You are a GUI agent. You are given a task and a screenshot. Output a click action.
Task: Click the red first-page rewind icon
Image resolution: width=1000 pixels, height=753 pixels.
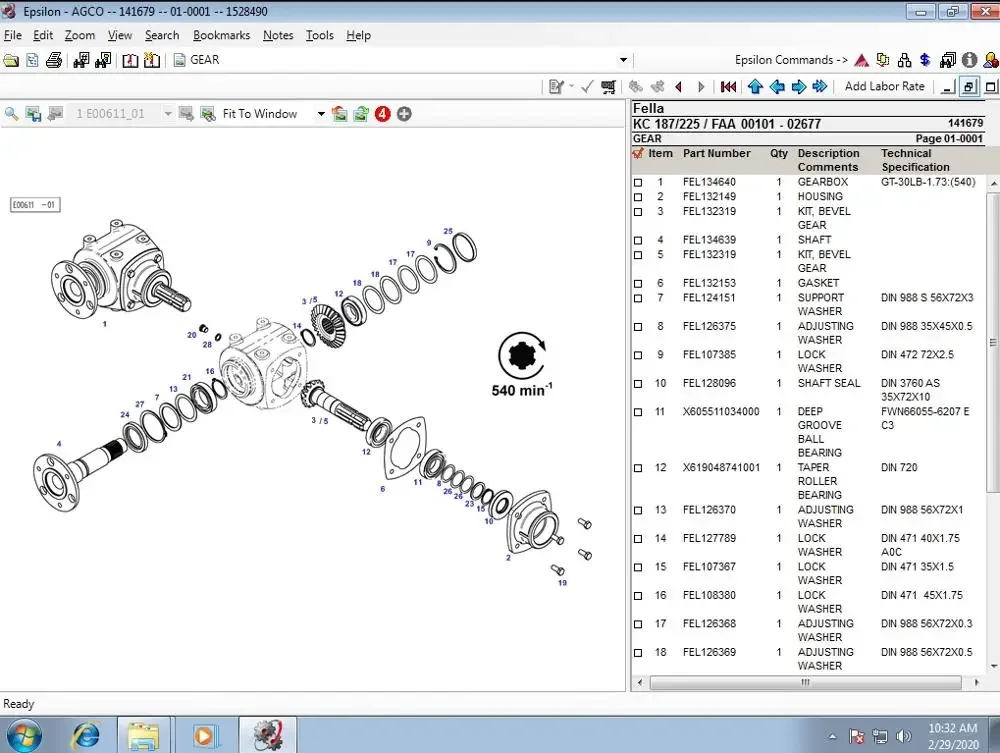pos(728,87)
